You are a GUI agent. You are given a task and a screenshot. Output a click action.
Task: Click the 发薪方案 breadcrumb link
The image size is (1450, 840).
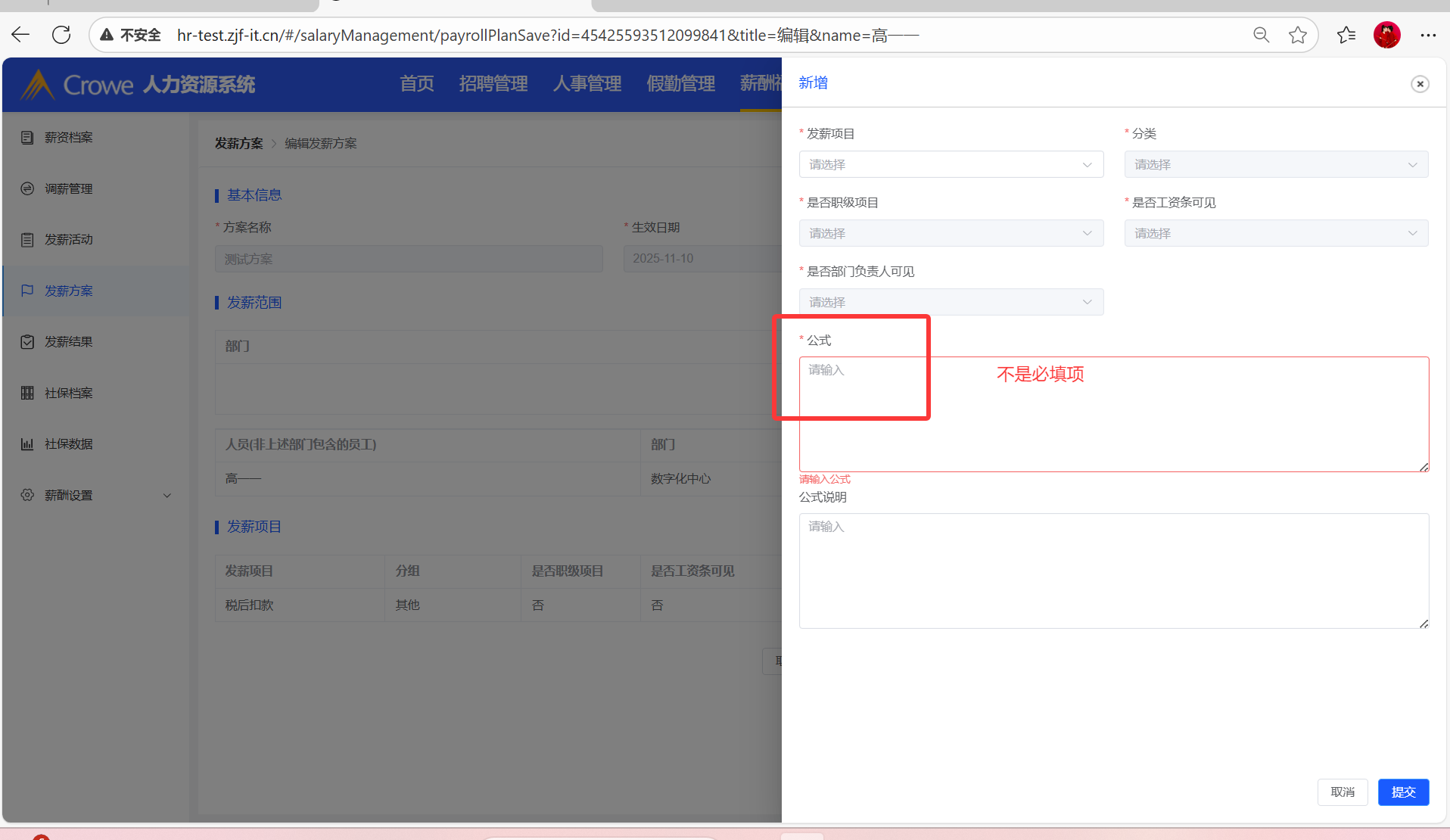pyautogui.click(x=239, y=143)
